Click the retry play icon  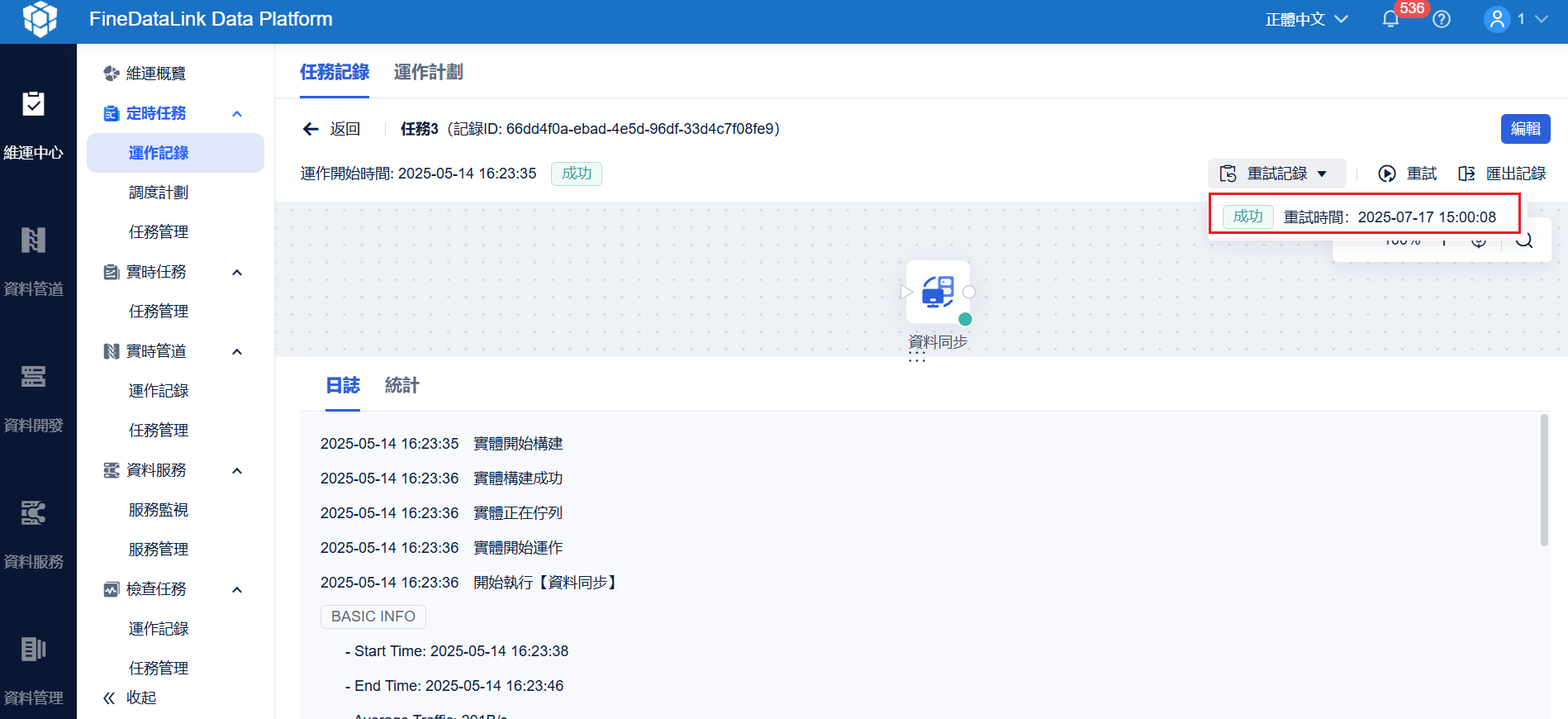(x=1387, y=174)
